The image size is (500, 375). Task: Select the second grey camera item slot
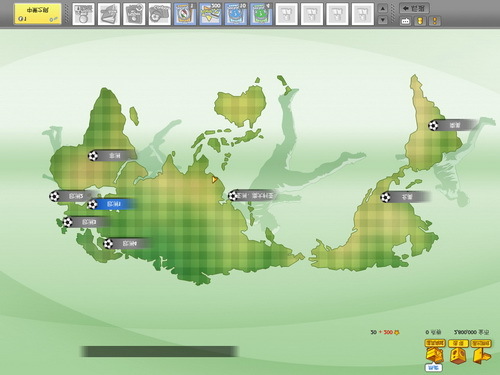tap(159, 14)
